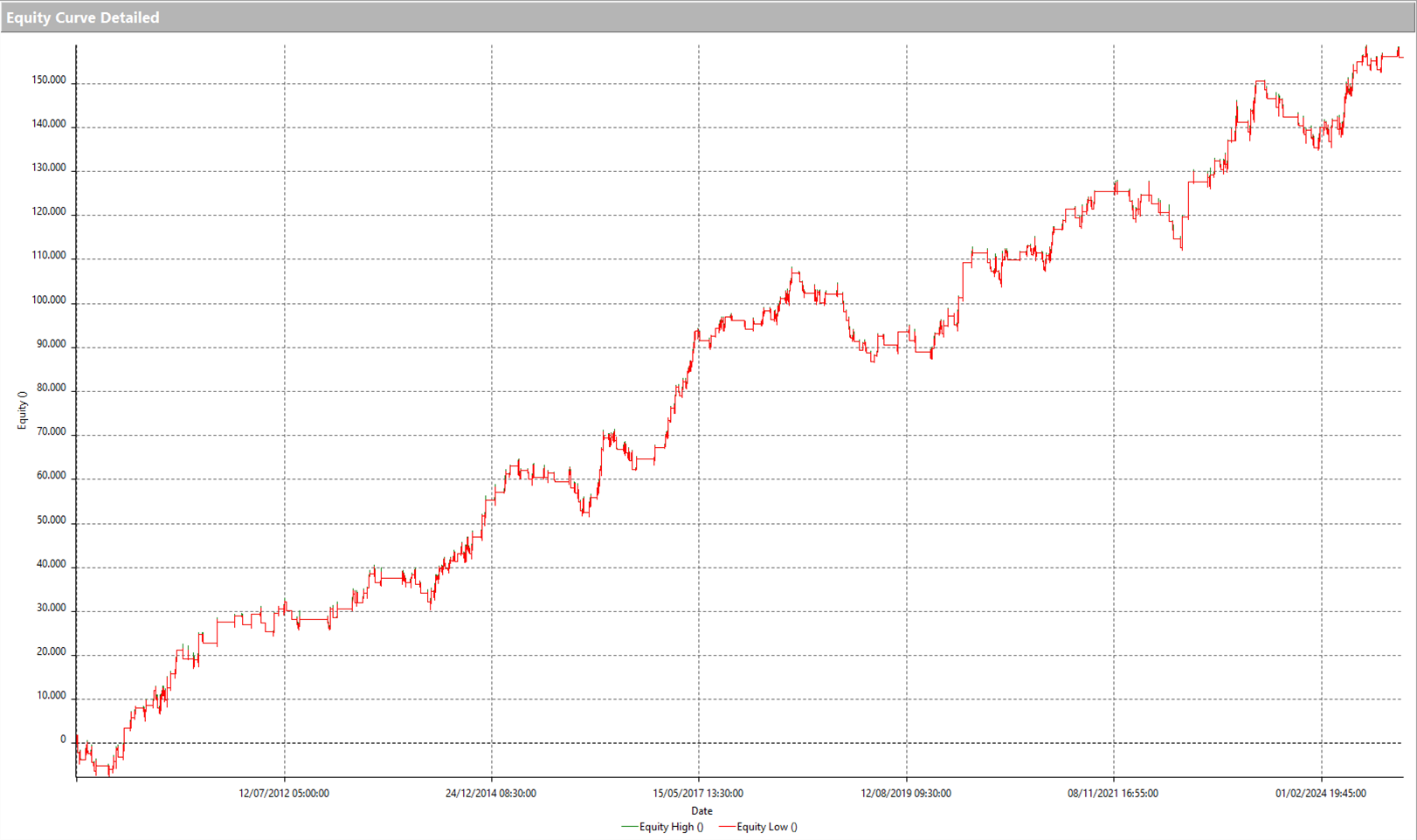1417x840 pixels.
Task: Click the Equity Curve Detailed title bar
Action: (84, 17)
